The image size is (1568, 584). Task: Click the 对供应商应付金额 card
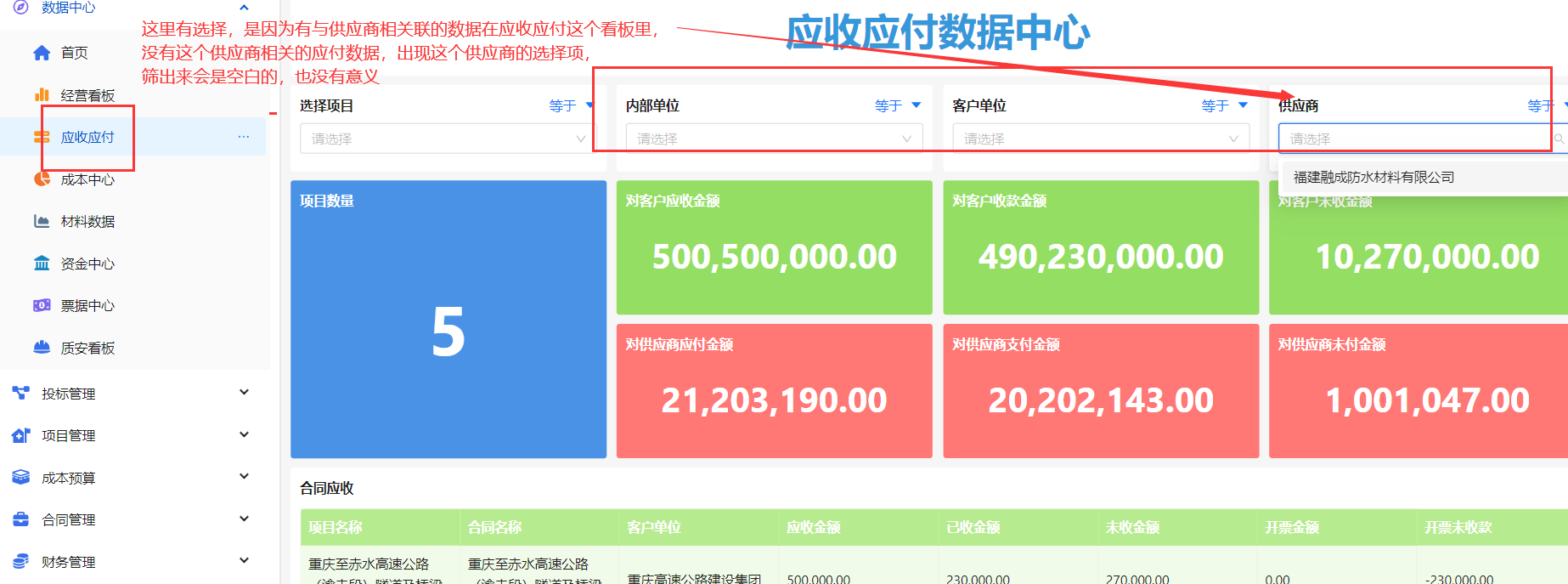click(775, 391)
